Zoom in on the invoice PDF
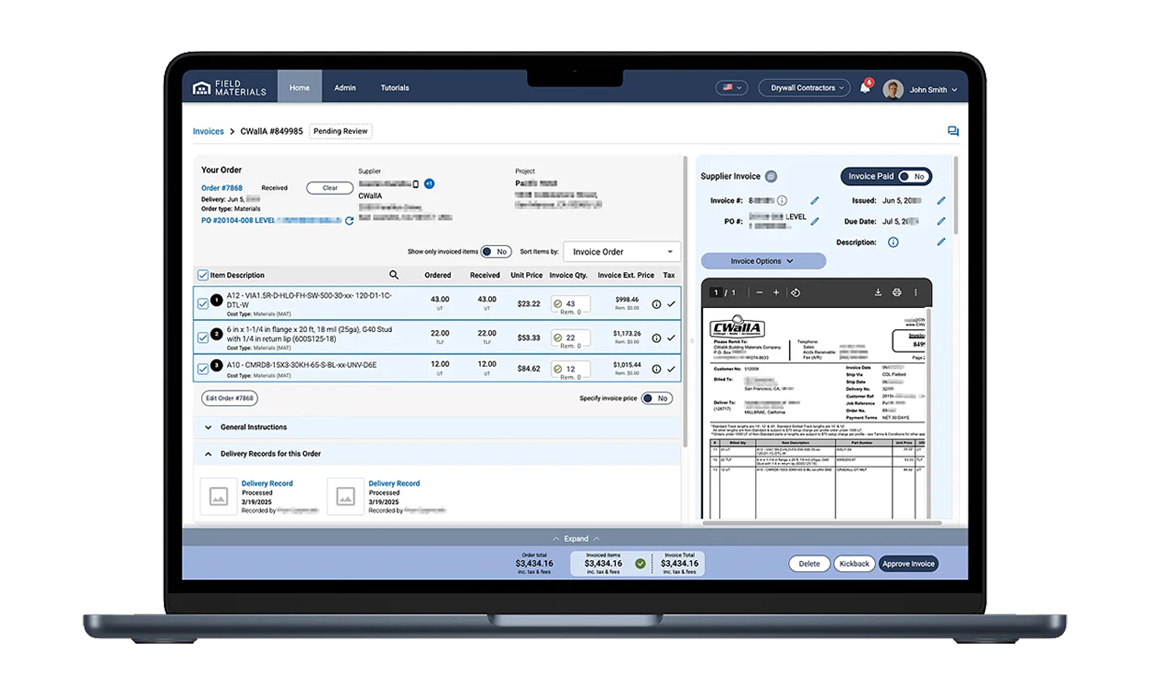The width and height of the screenshot is (1150, 695). coord(776,293)
